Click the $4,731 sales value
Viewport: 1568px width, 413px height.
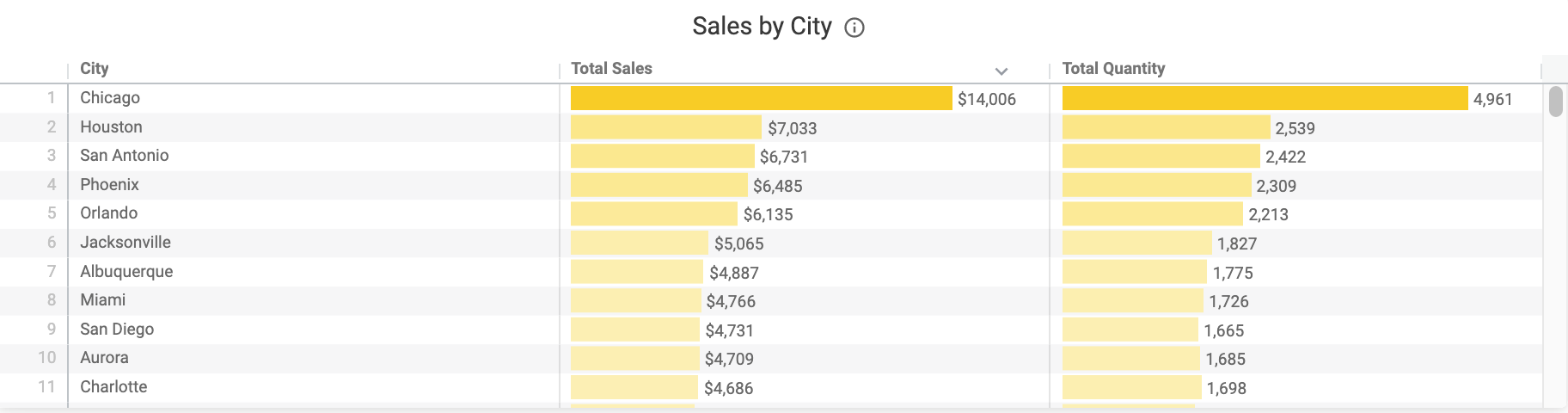coord(730,331)
